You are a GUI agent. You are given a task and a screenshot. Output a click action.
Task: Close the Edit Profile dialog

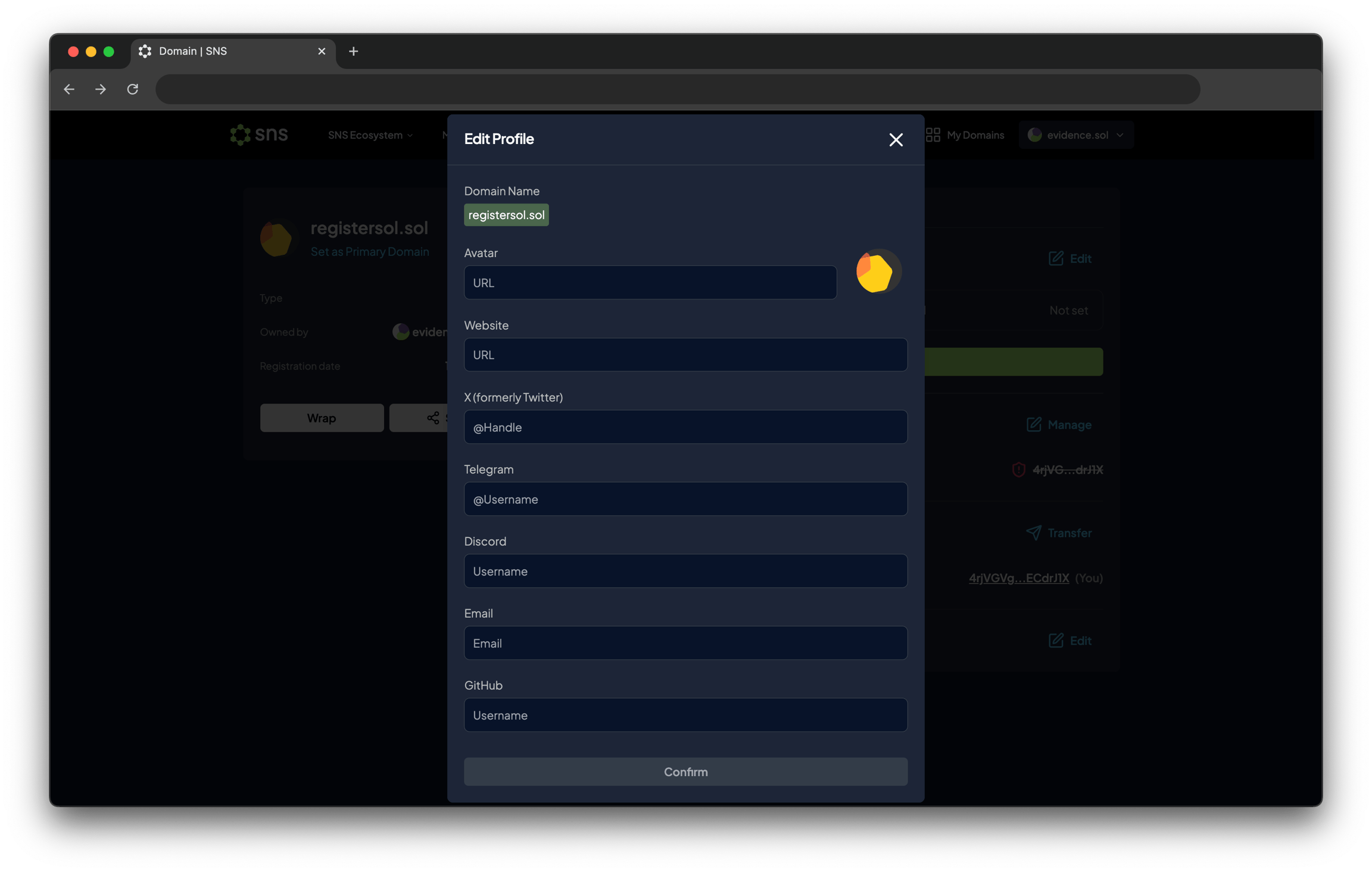[x=896, y=139]
